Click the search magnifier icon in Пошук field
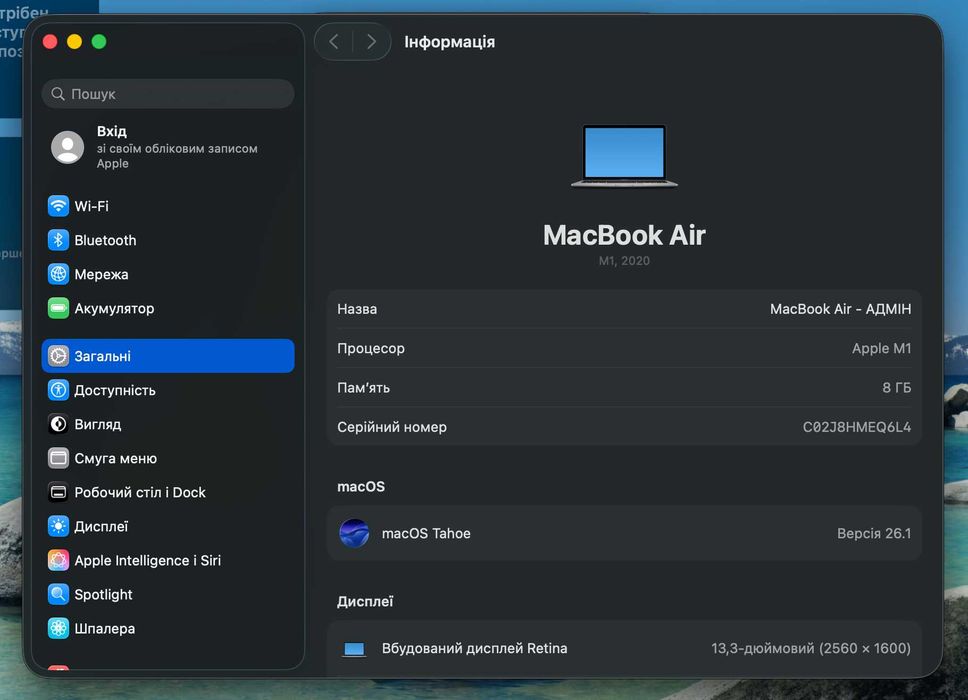The image size is (968, 700). coord(58,94)
